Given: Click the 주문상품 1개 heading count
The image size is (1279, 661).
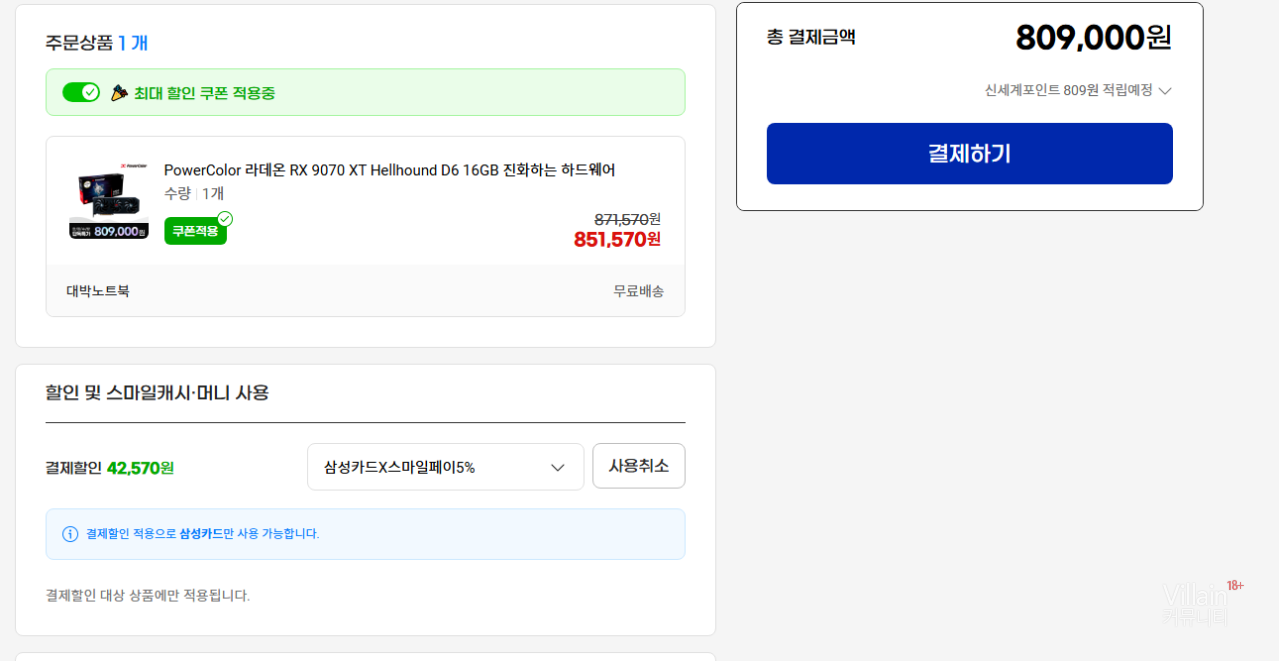Looking at the screenshot, I should 133,43.
